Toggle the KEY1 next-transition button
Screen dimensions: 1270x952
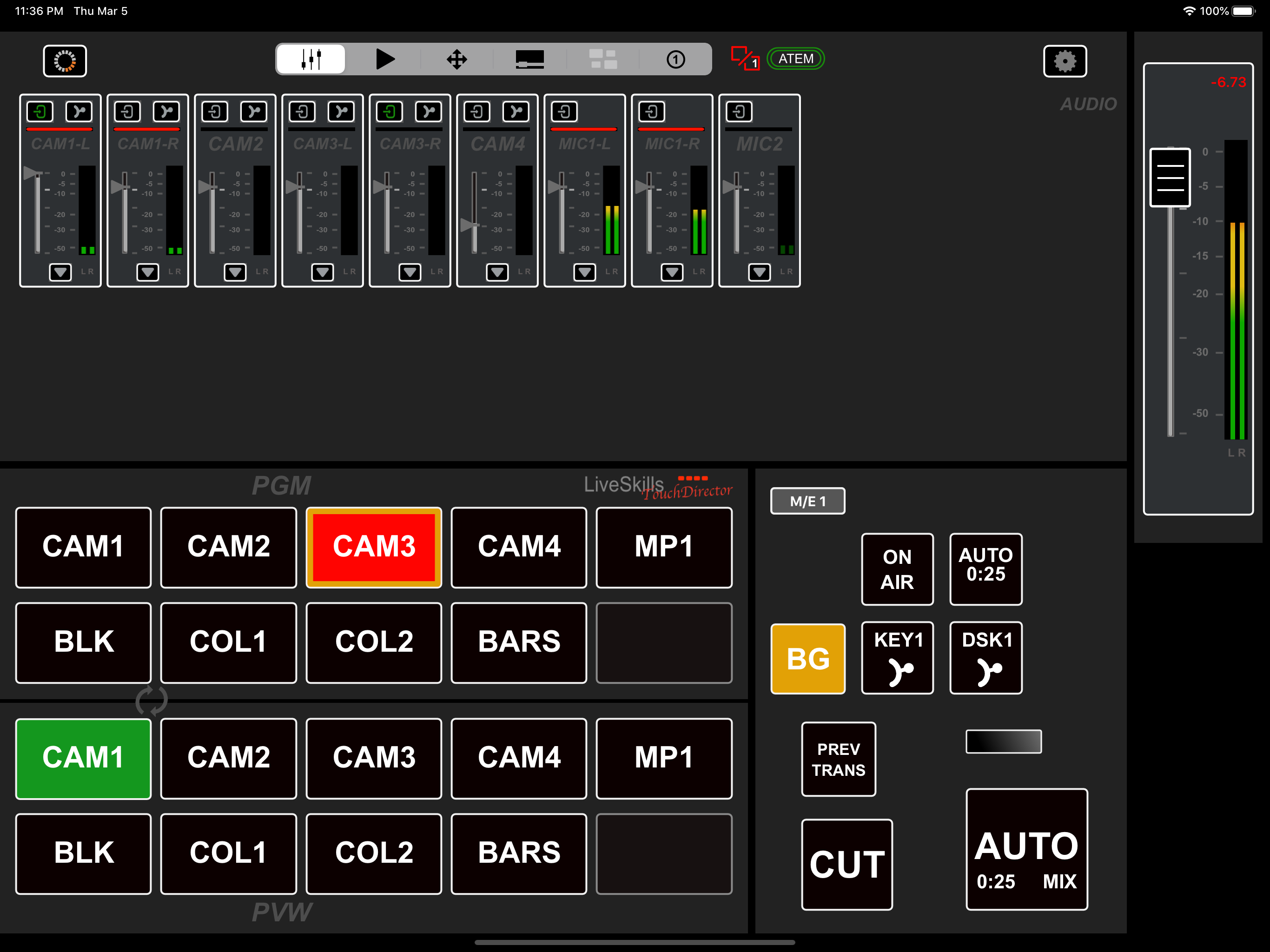(x=897, y=657)
